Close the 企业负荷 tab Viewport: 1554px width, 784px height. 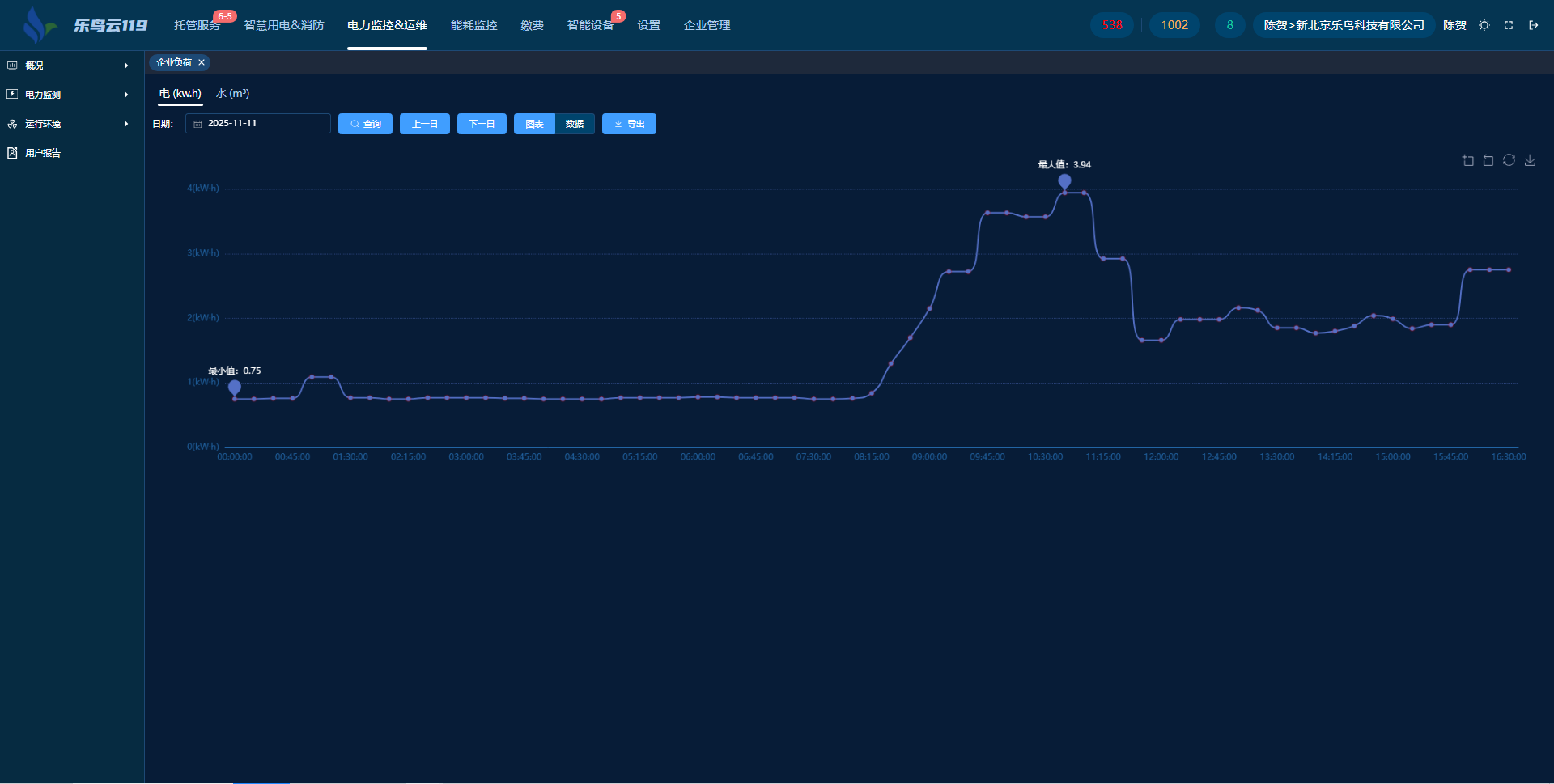coord(202,62)
